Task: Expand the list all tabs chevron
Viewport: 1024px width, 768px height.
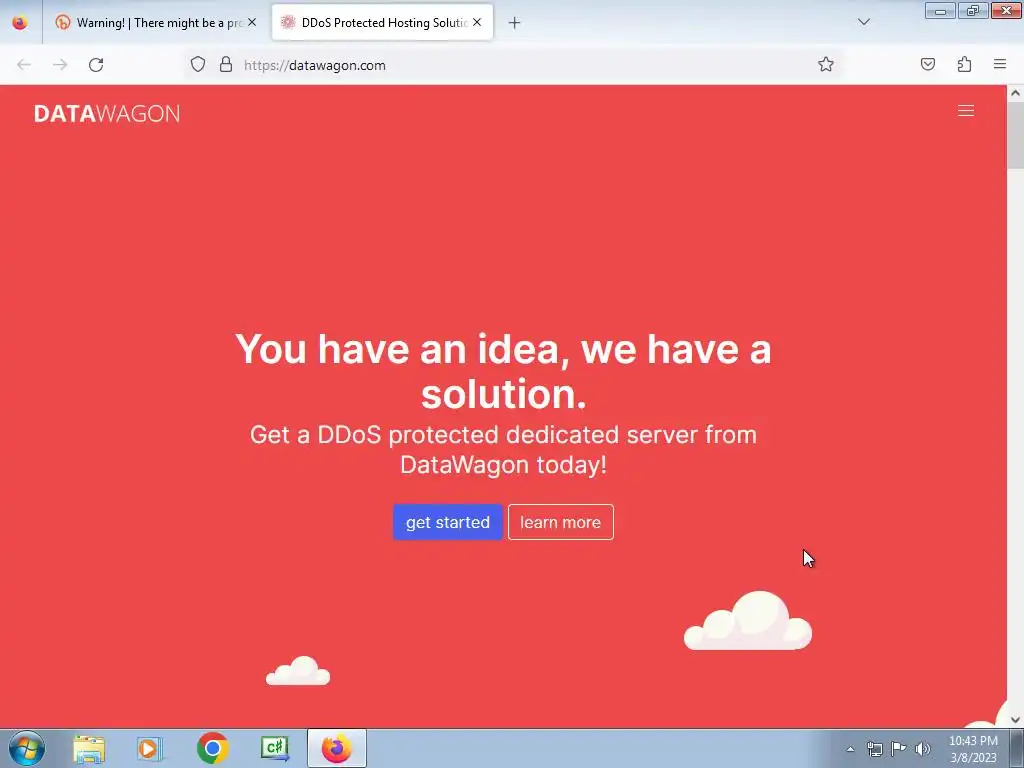Action: 864,22
